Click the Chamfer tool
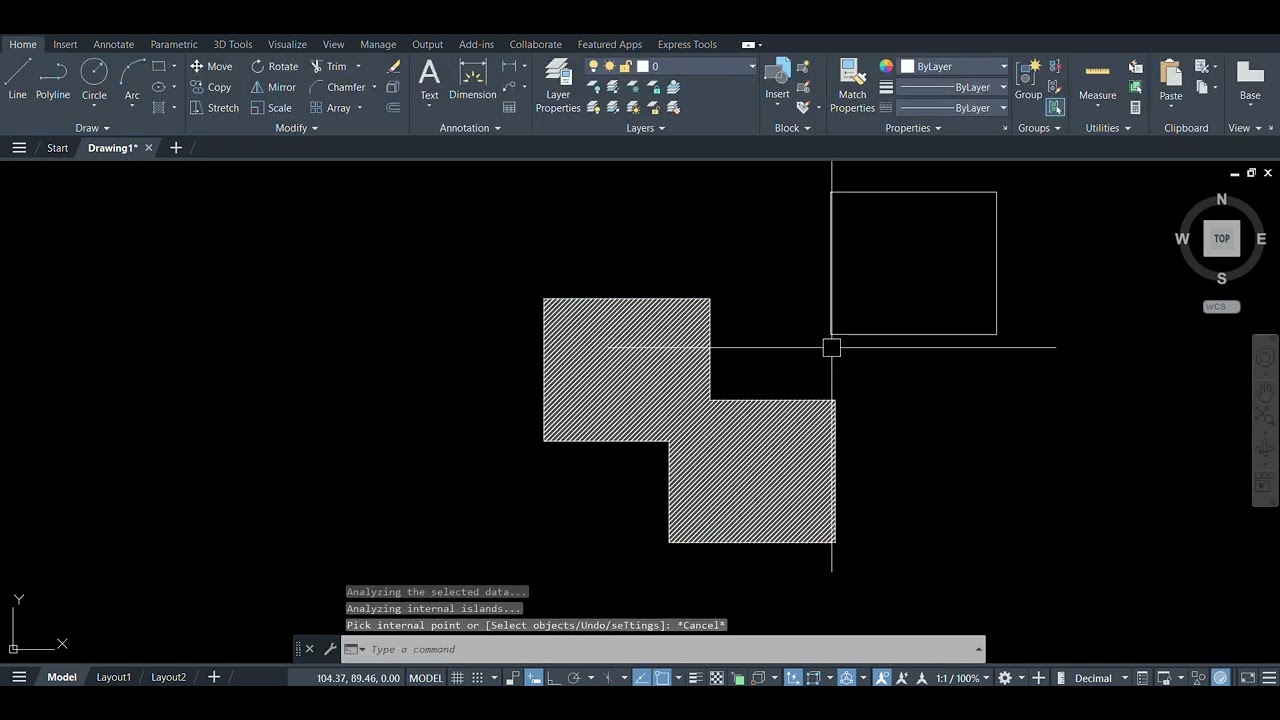Image resolution: width=1280 pixels, height=720 pixels. tap(337, 87)
